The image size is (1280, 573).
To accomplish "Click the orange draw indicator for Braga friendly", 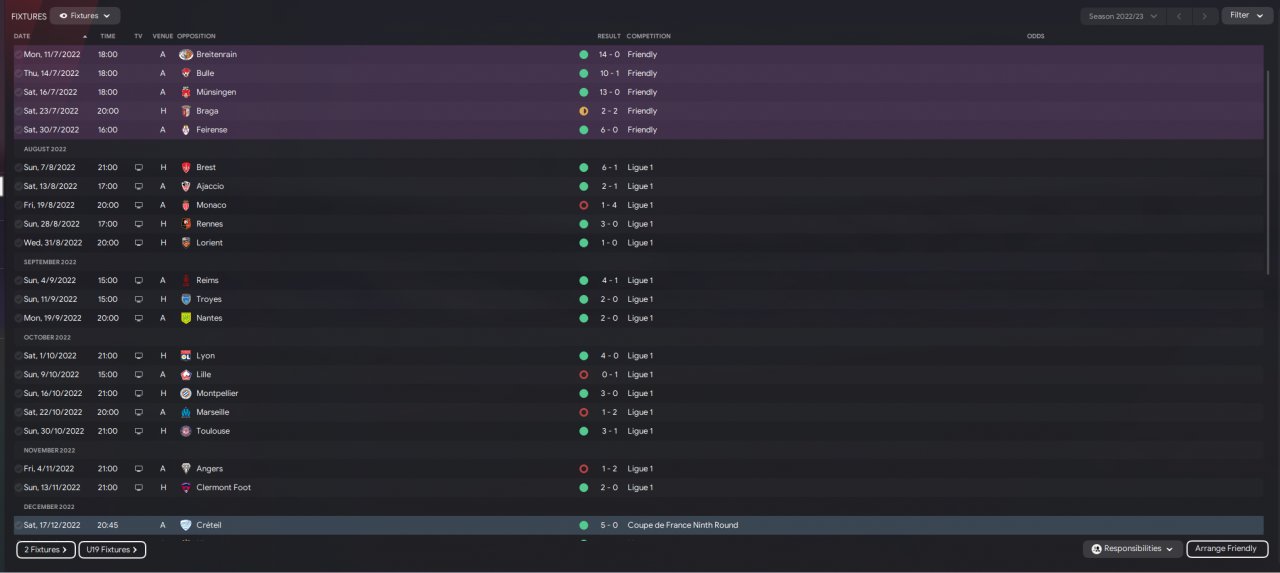I will coord(583,111).
